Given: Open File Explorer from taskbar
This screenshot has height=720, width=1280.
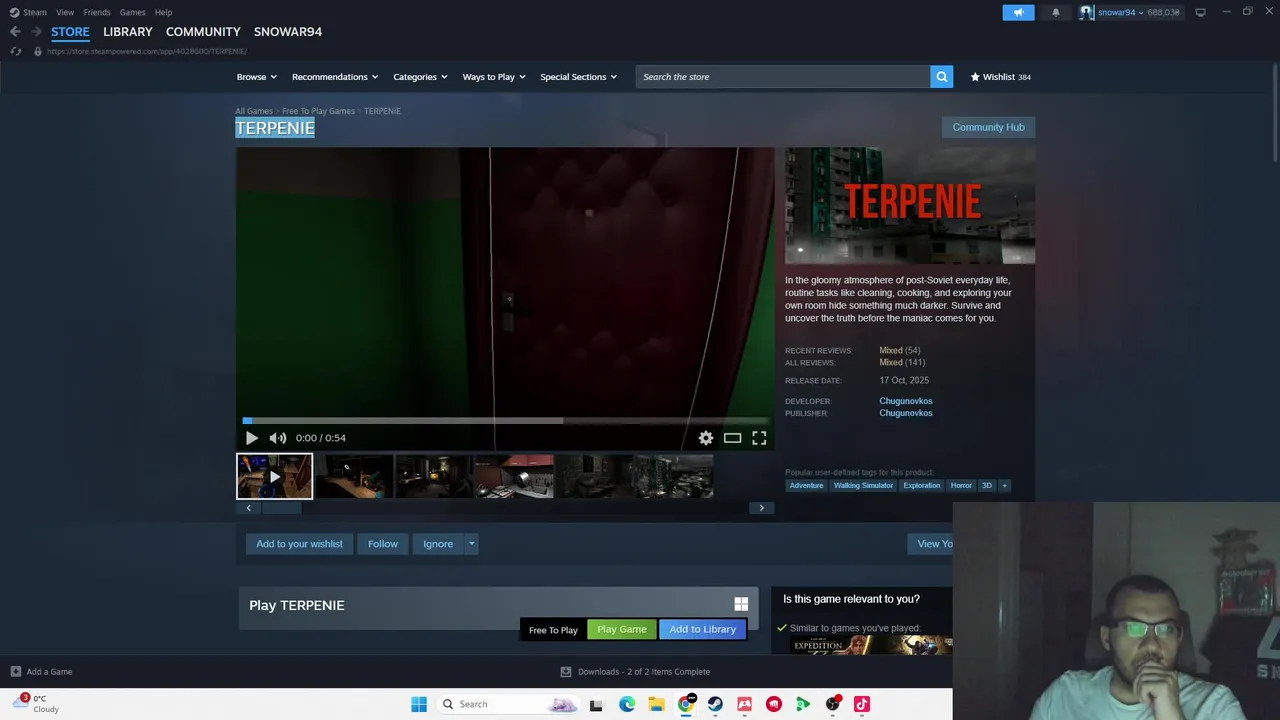Looking at the screenshot, I should coord(657,704).
